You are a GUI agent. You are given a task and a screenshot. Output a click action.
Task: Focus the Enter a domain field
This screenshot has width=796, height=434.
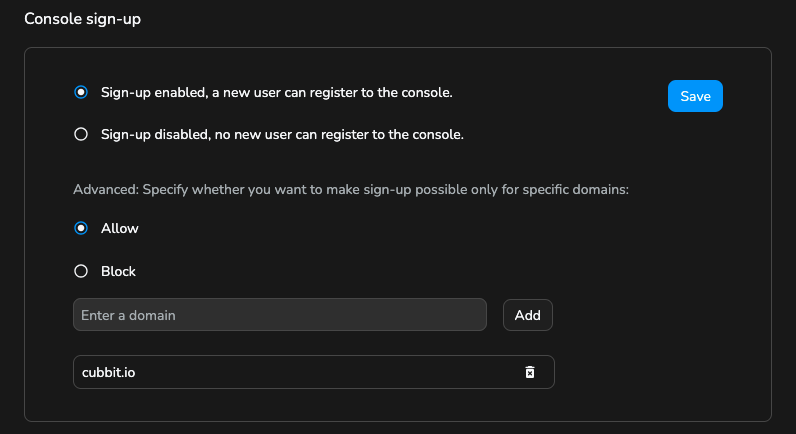coord(280,315)
